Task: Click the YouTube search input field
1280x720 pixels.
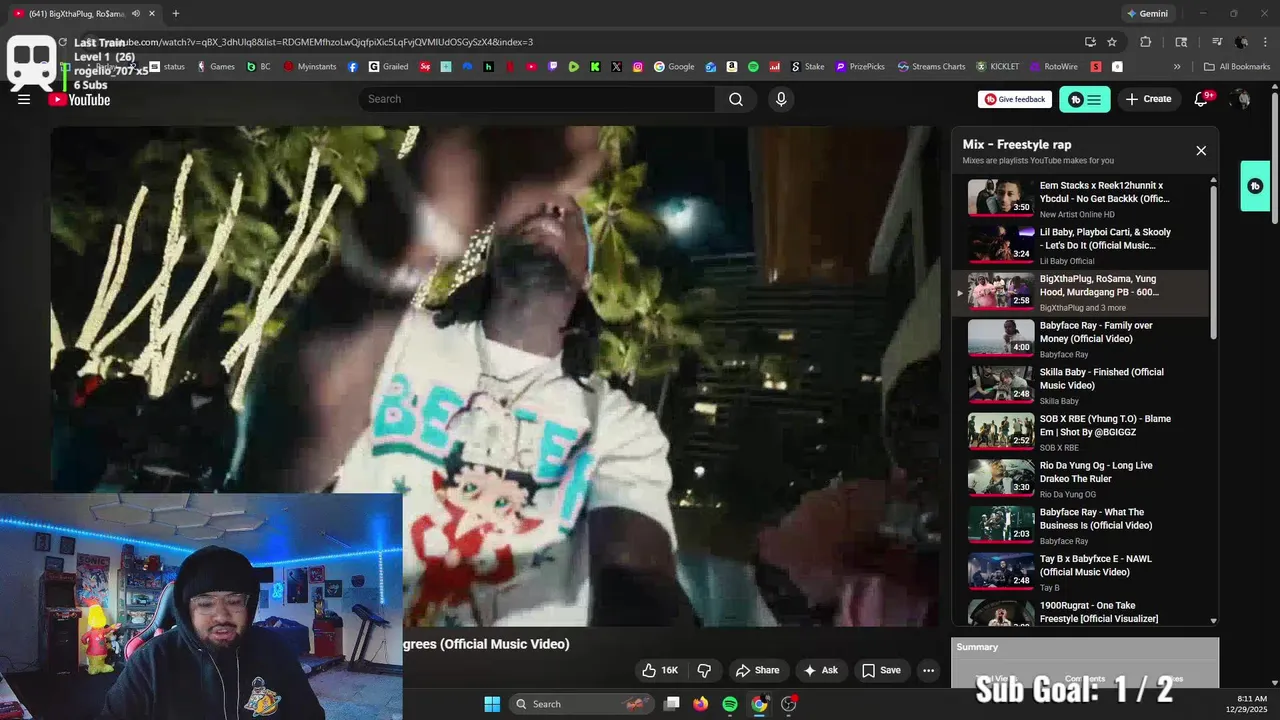Action: [537, 99]
